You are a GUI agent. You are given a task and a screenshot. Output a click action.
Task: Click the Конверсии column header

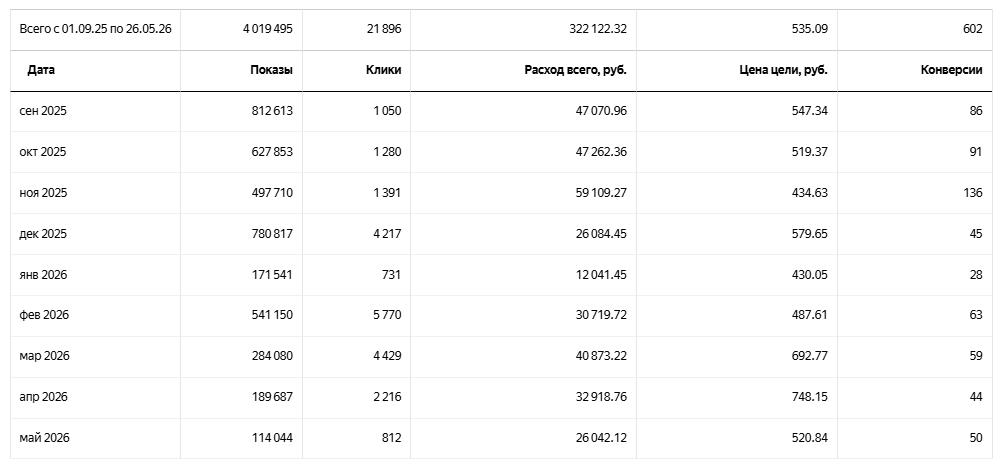tap(952, 71)
